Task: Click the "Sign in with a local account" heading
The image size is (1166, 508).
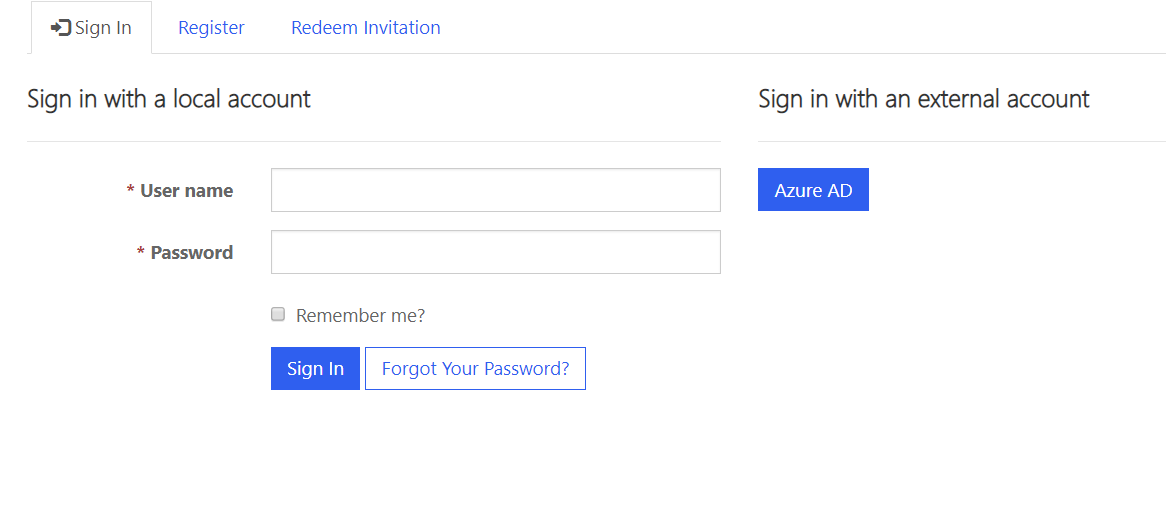Action: click(168, 99)
